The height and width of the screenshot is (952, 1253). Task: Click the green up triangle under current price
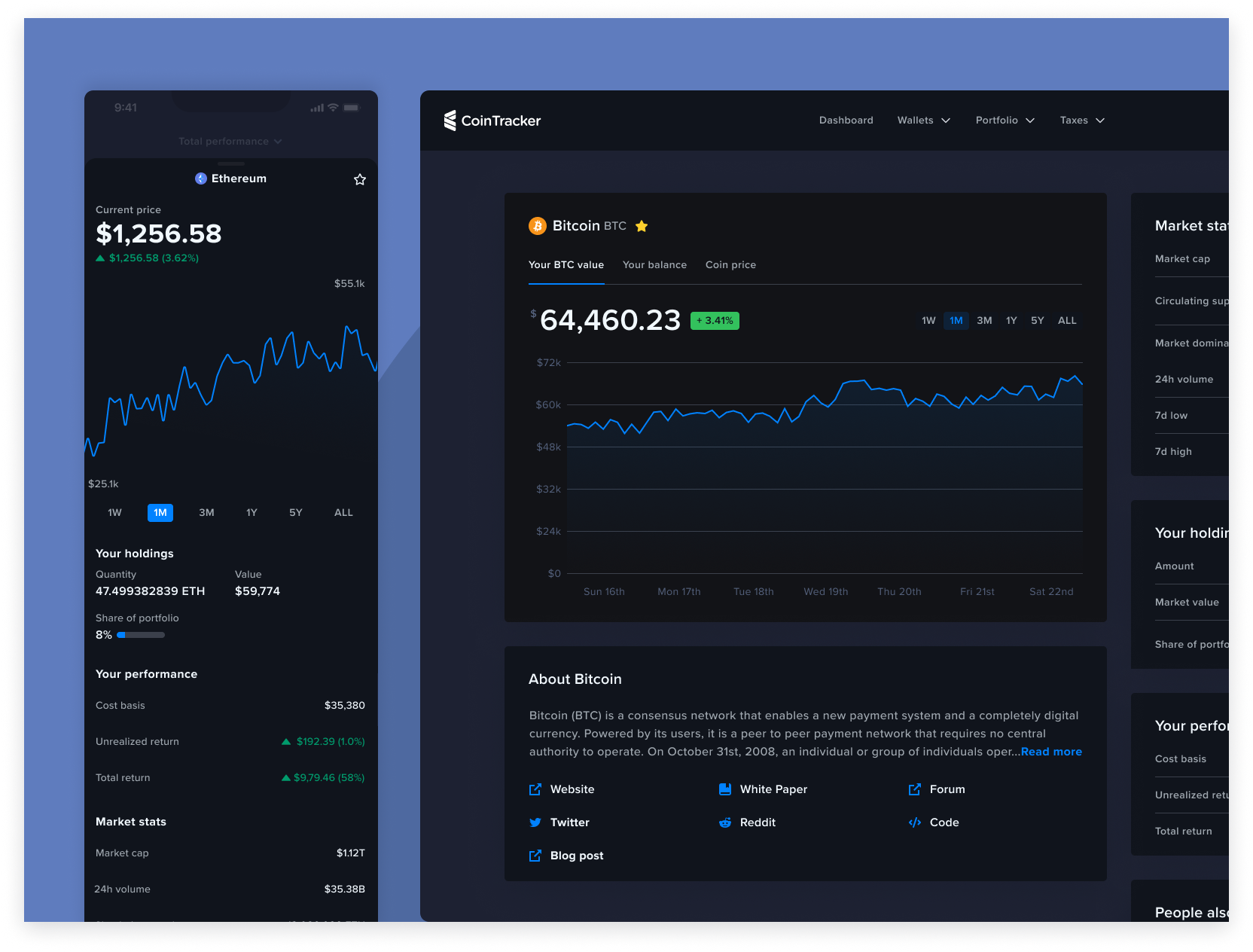pos(100,258)
